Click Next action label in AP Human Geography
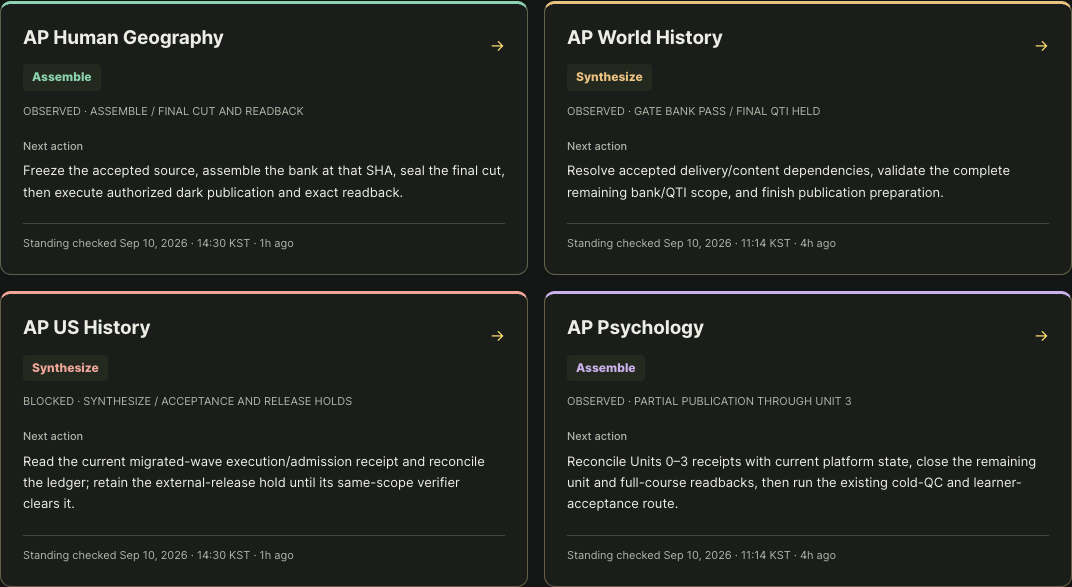 [53, 146]
